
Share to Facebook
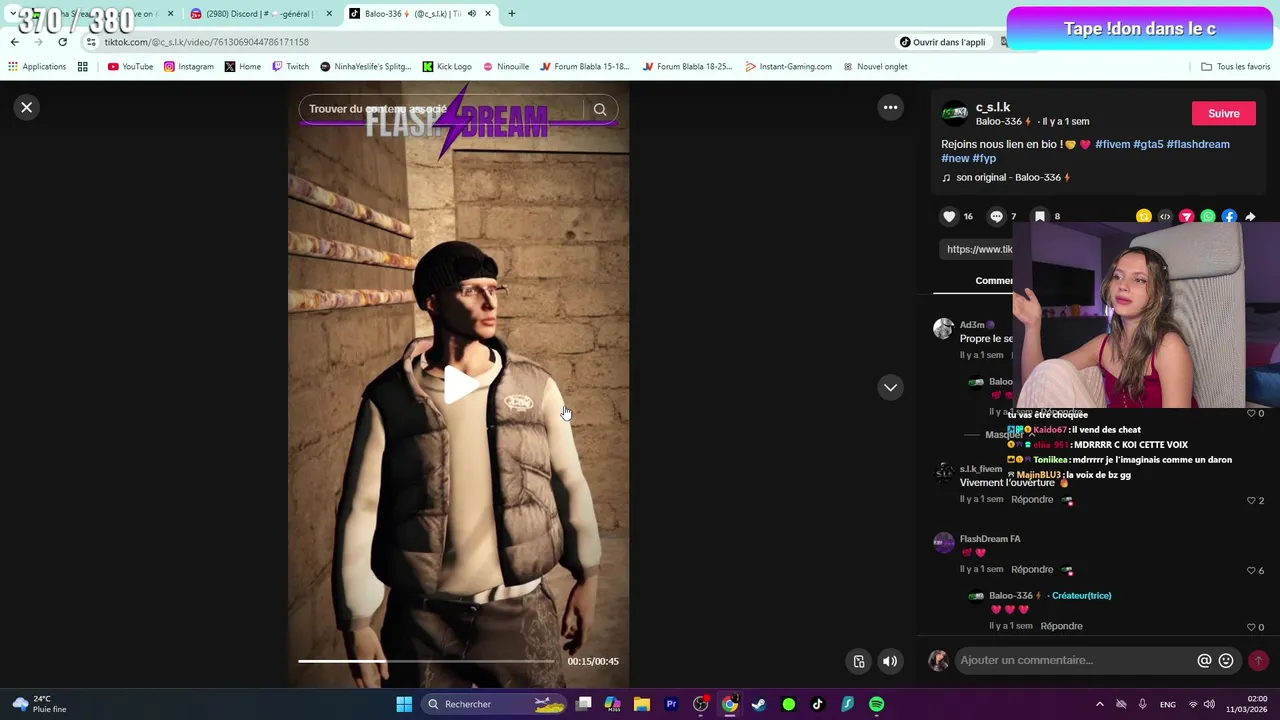(1229, 216)
